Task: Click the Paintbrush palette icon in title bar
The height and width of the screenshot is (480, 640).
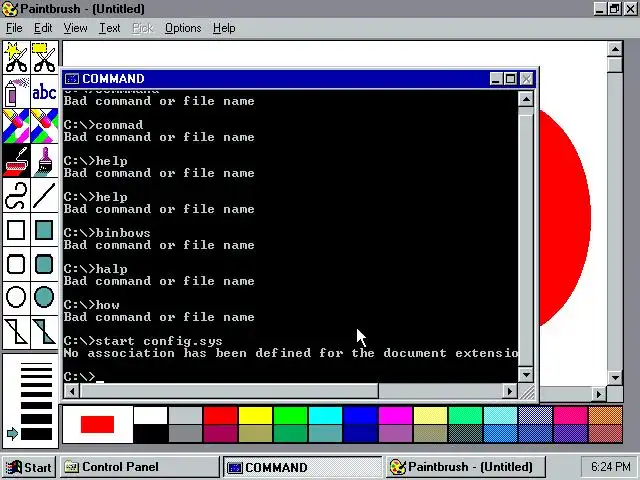Action: coord(10,9)
